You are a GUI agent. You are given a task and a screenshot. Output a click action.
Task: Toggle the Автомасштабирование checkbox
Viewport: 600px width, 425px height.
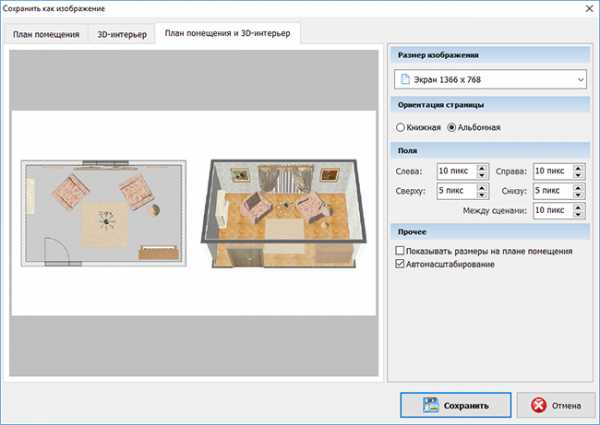coord(401,265)
